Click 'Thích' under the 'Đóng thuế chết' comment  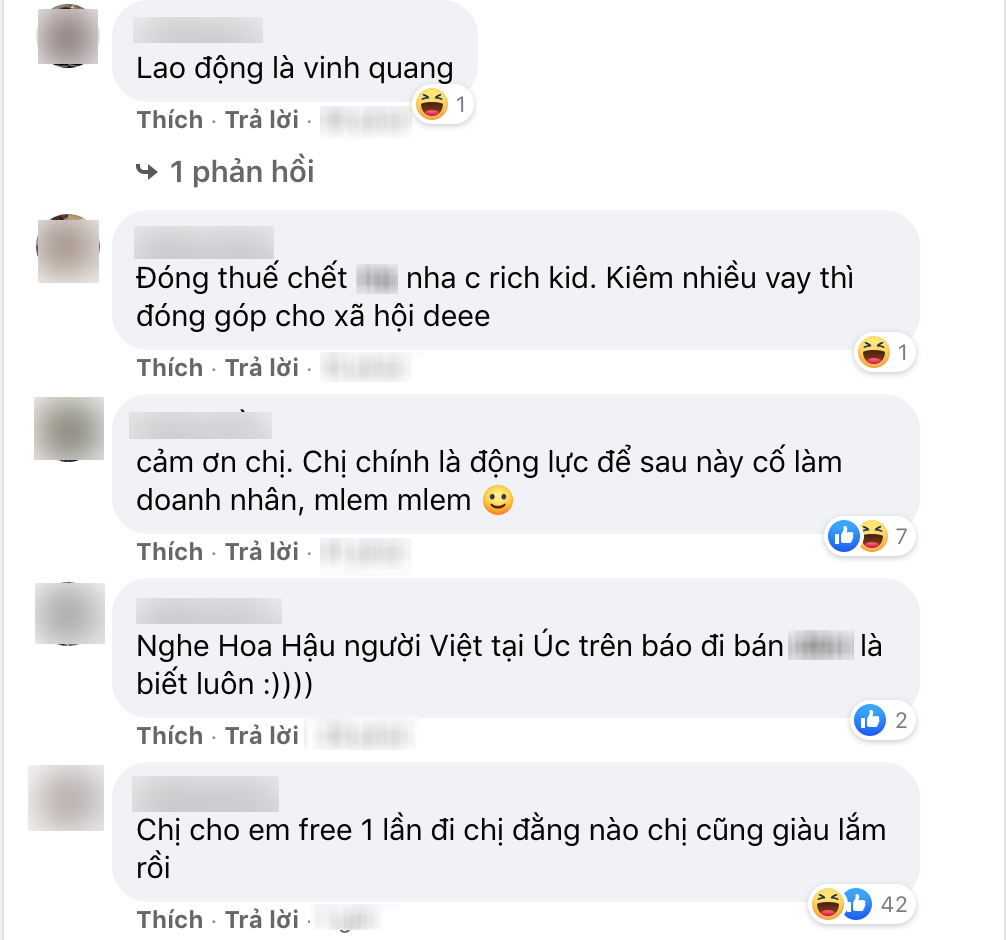coord(170,368)
